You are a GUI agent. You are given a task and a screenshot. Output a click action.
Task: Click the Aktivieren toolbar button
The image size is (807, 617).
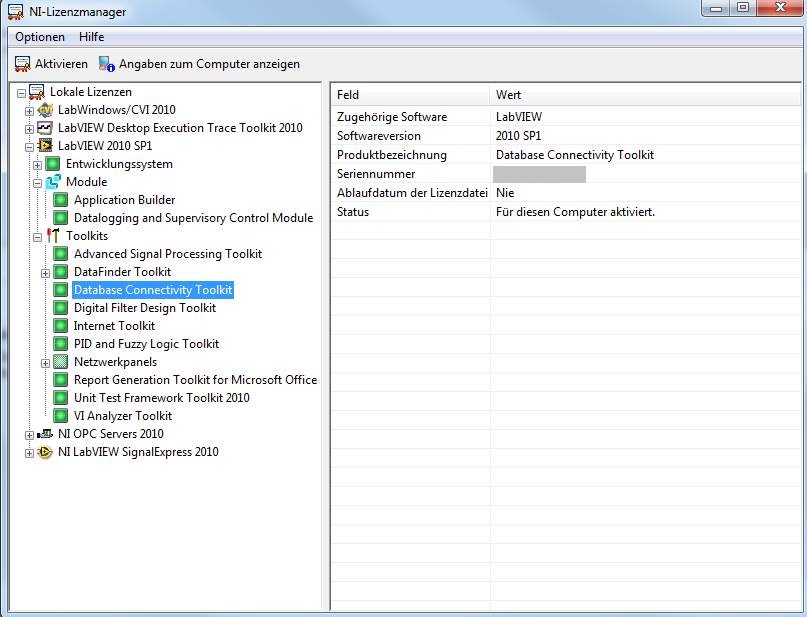click(51, 64)
